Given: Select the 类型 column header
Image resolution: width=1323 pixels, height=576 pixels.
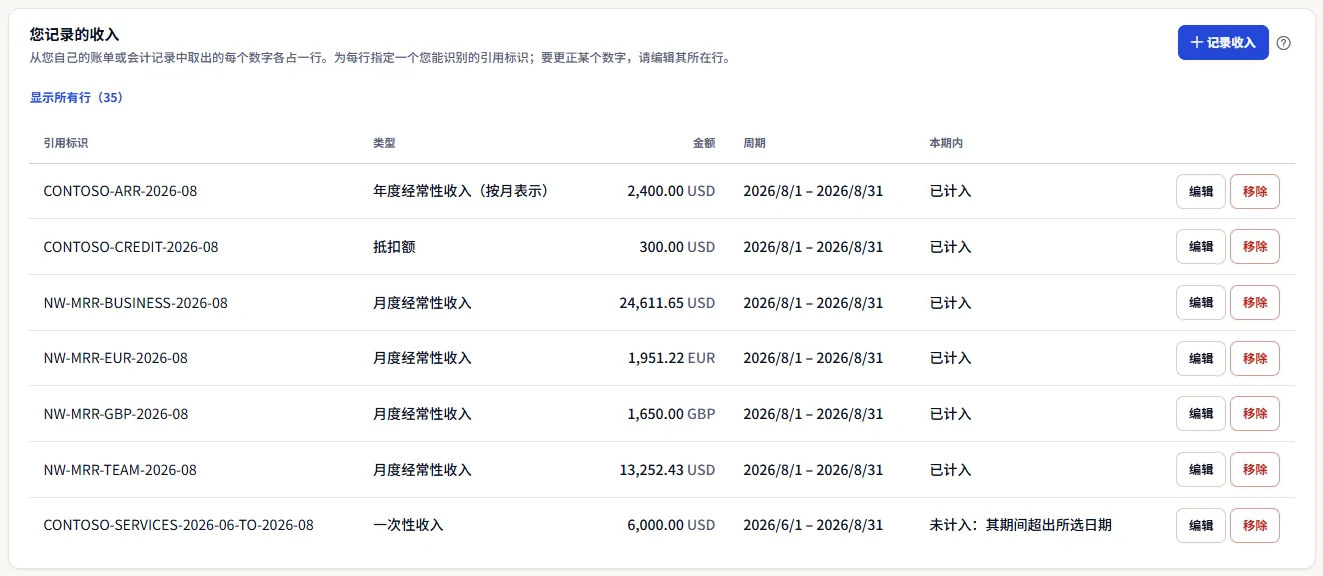Looking at the screenshot, I should 385,143.
